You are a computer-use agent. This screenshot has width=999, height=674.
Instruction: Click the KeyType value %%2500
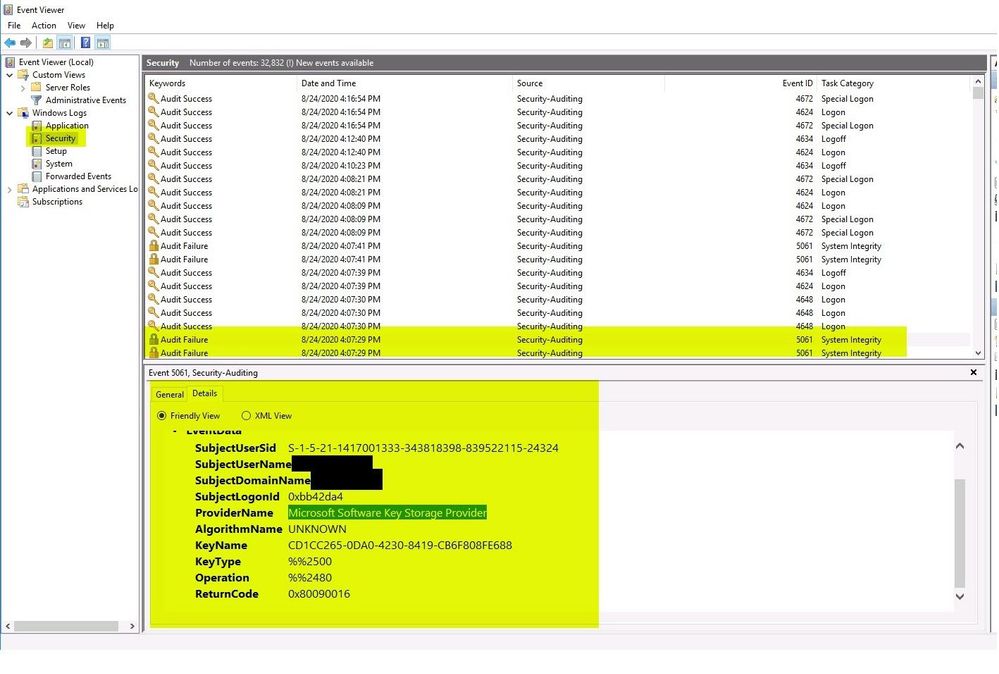[310, 561]
